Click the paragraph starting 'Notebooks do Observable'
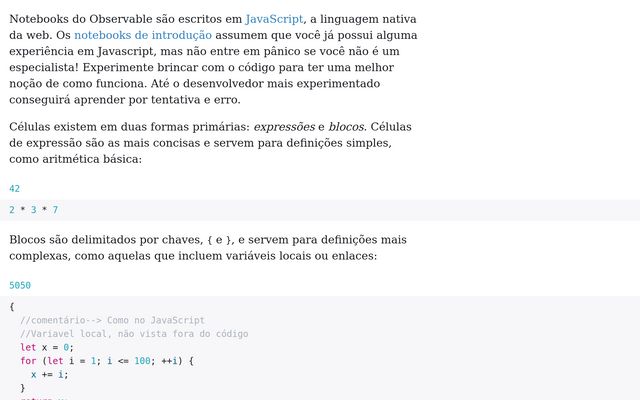This screenshot has height=400, width=640. click(x=212, y=59)
